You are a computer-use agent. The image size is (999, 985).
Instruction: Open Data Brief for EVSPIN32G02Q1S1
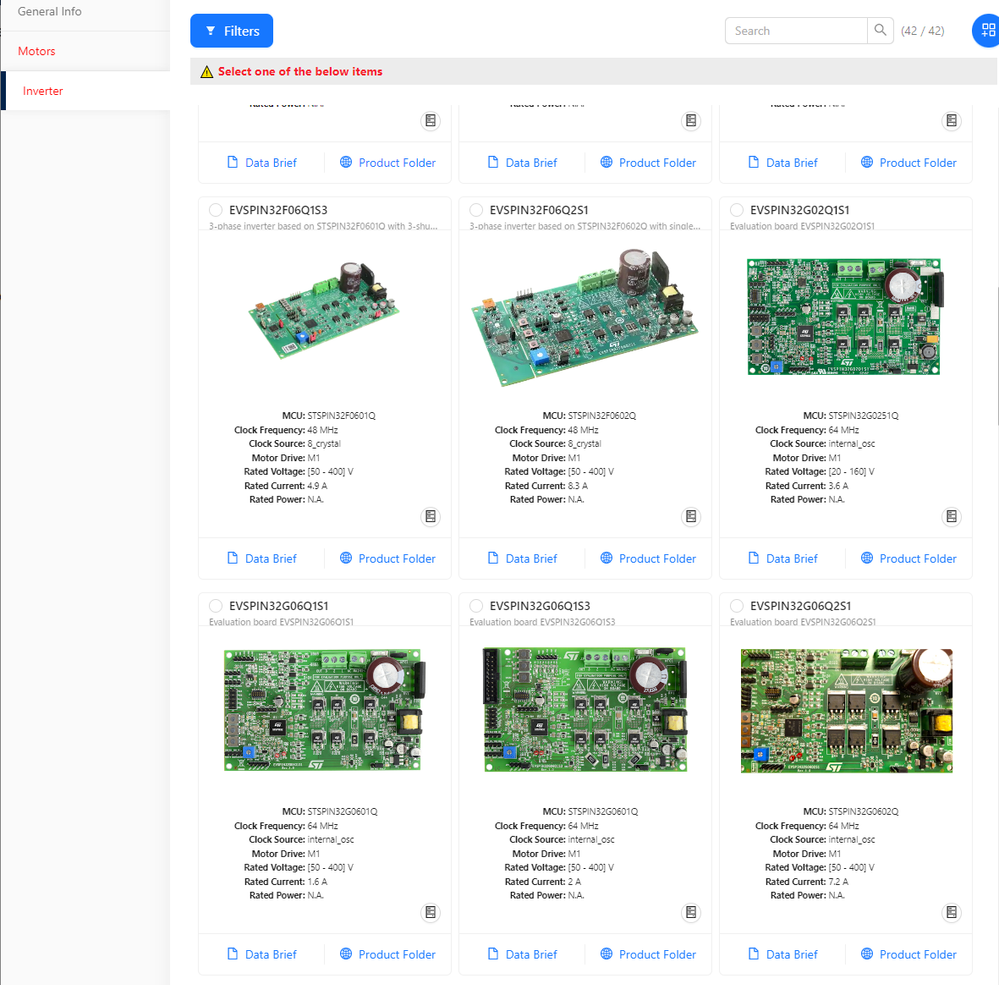coord(783,559)
